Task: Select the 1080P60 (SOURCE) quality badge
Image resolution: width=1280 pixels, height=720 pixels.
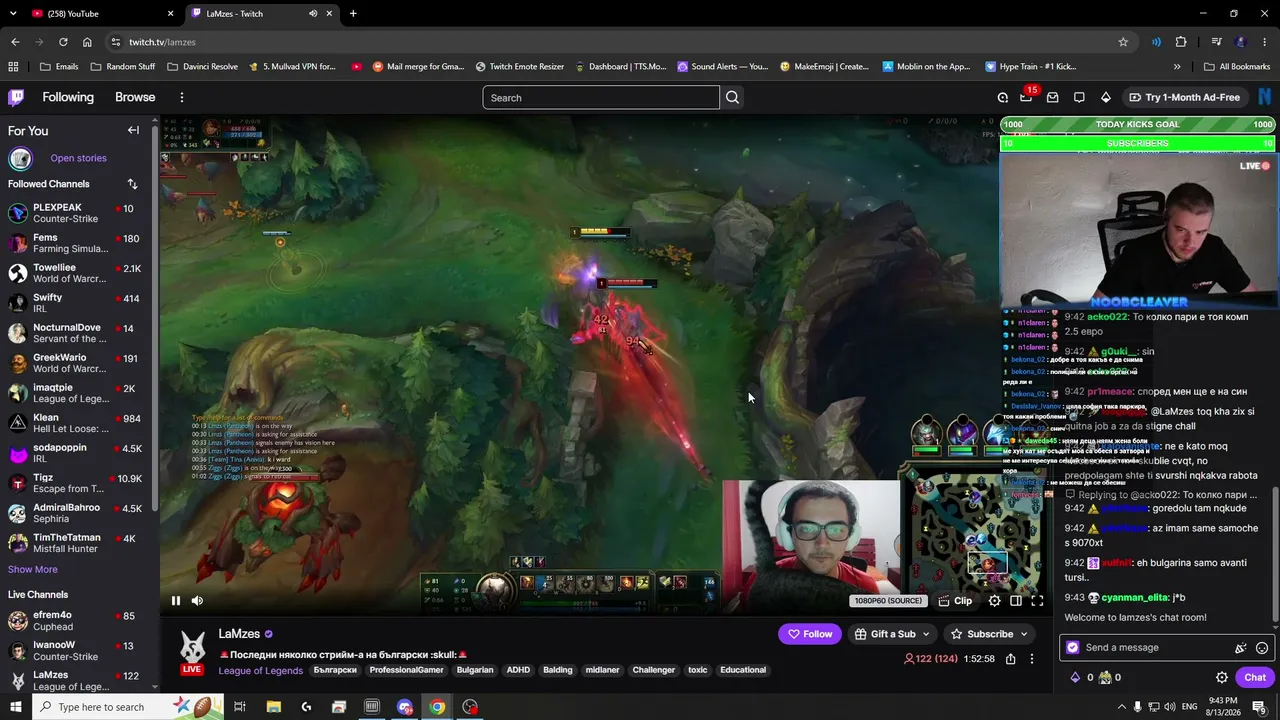Action: point(888,601)
